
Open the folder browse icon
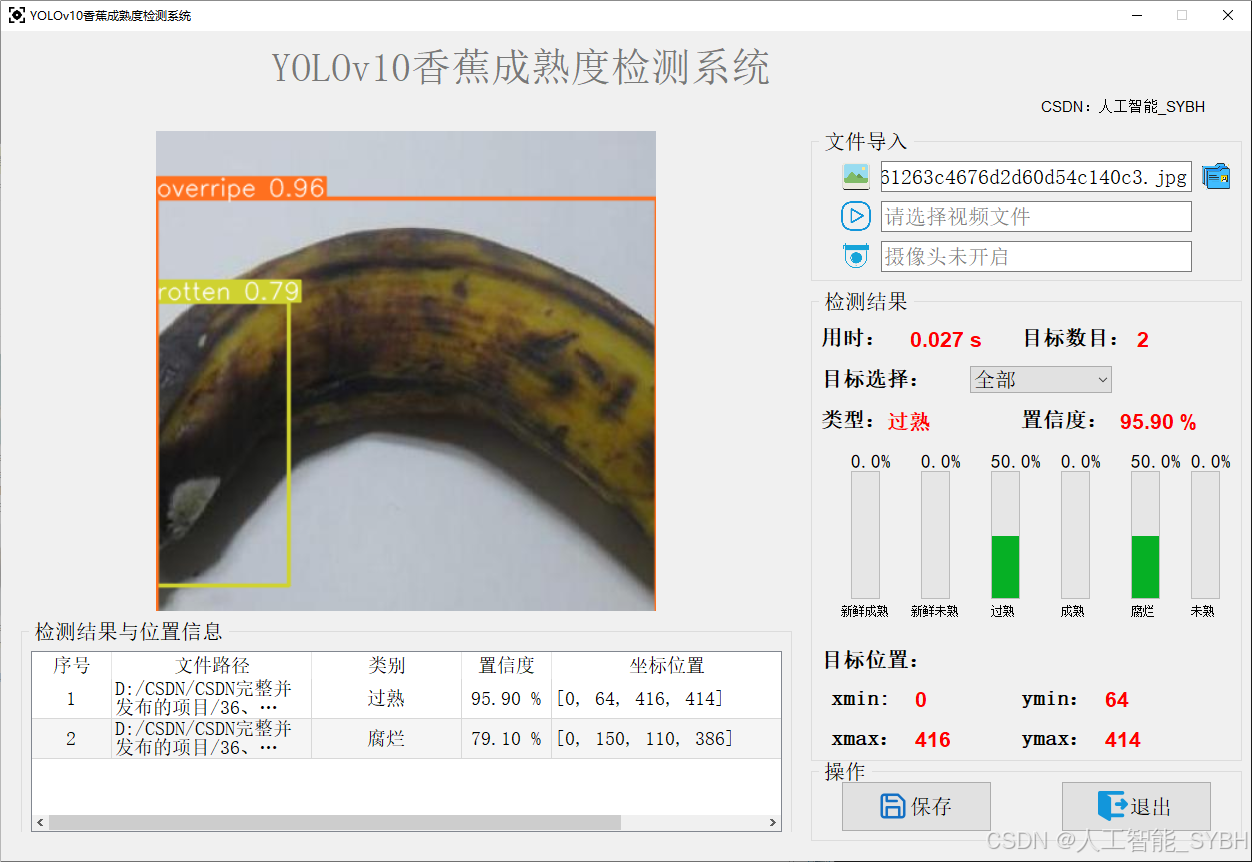click(1216, 177)
